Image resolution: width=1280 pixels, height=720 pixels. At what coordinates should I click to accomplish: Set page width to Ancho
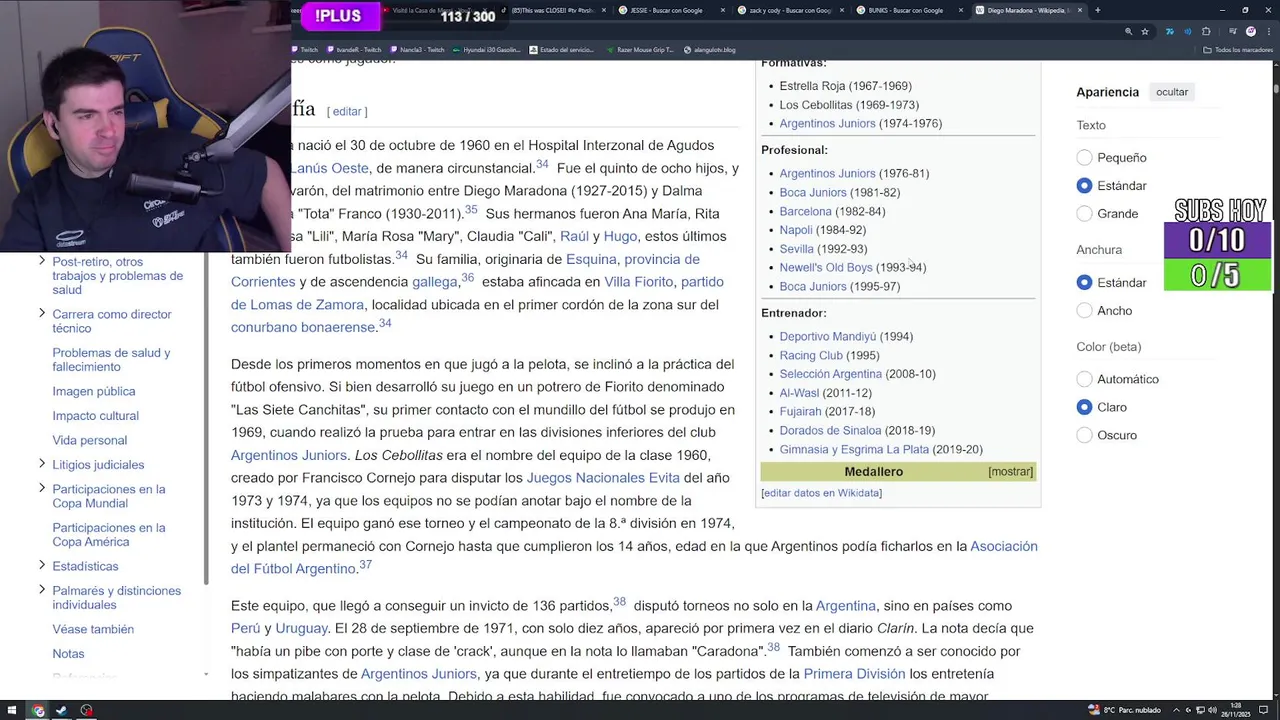point(1084,310)
